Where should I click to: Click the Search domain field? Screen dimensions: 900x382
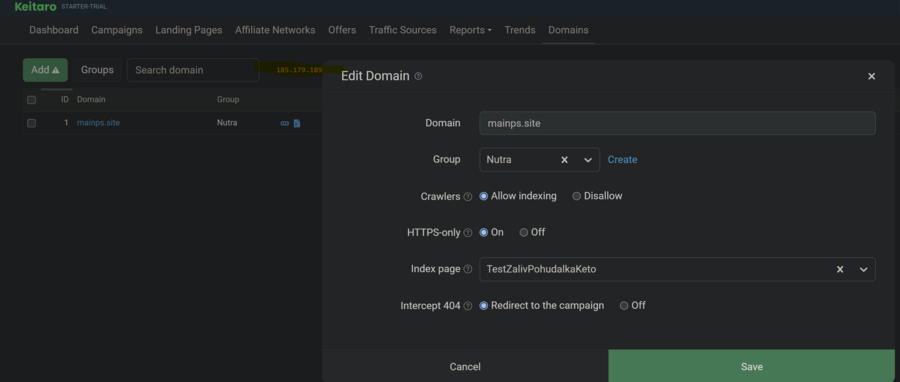[x=193, y=70]
